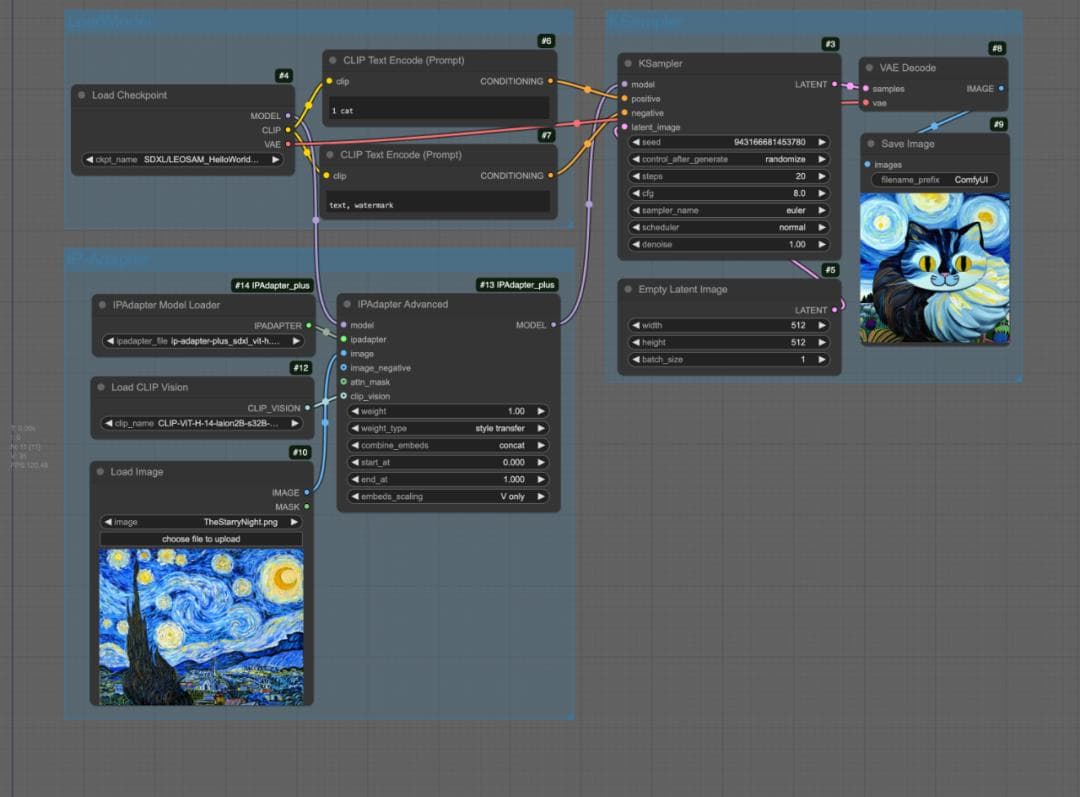Open the scheduler dropdown showing normal
Screen dimensions: 1080x797
[x=729, y=227]
